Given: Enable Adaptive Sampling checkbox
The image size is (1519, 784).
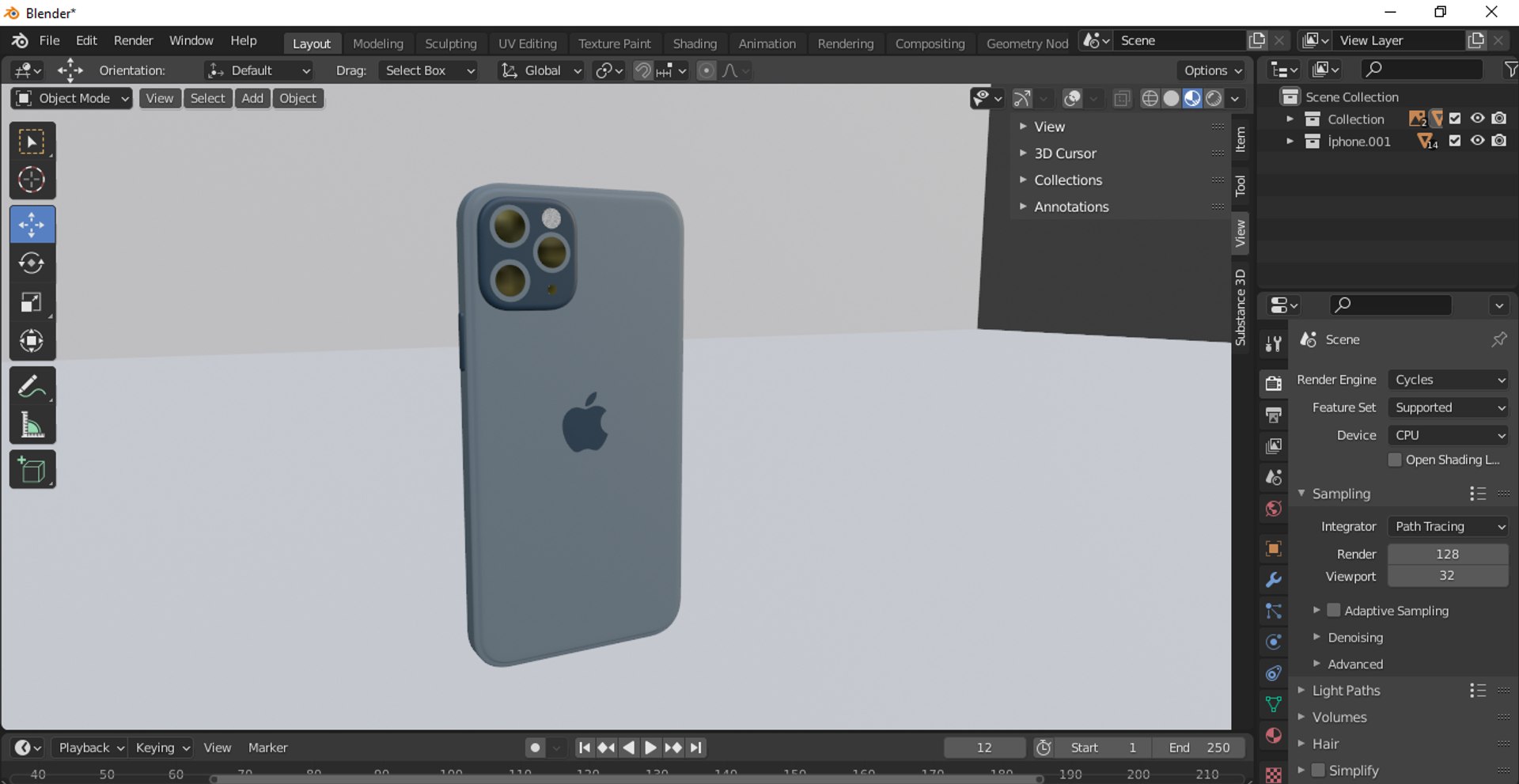Looking at the screenshot, I should click(x=1334, y=610).
